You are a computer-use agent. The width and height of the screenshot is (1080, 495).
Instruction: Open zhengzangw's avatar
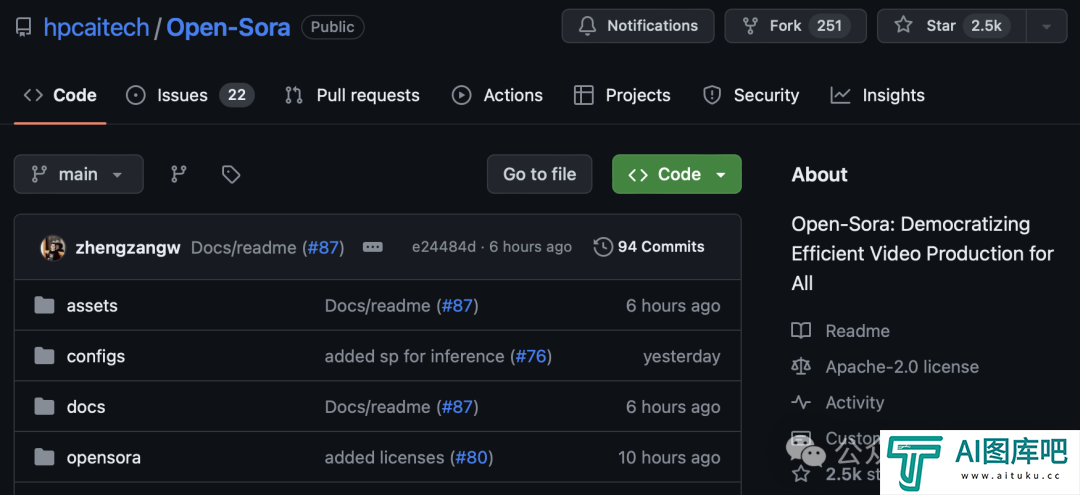tap(53, 247)
